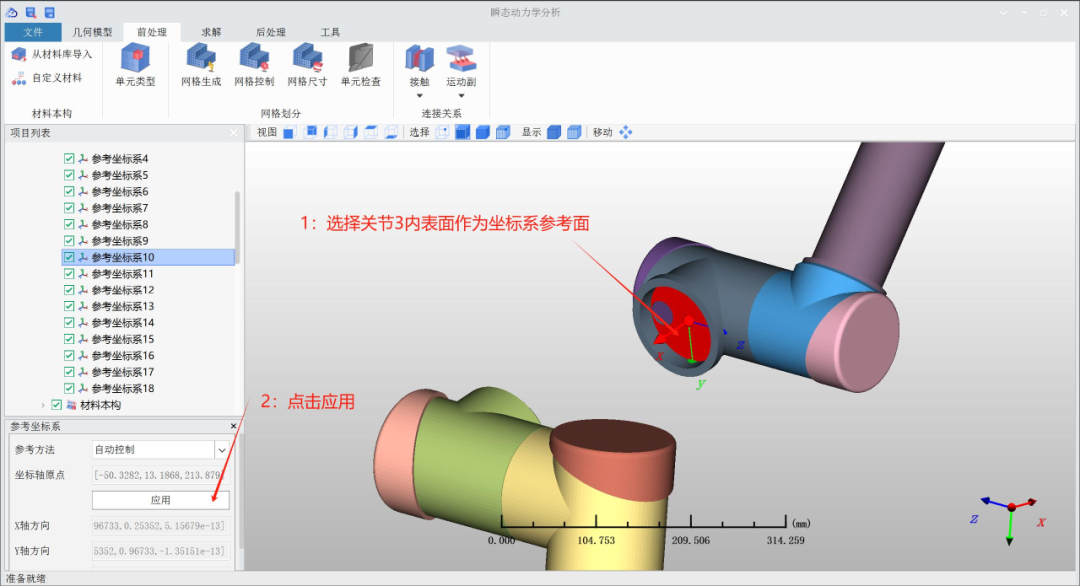Click the save-as icon beside the cloud icon
This screenshot has height=586, width=1080.
[31, 12]
